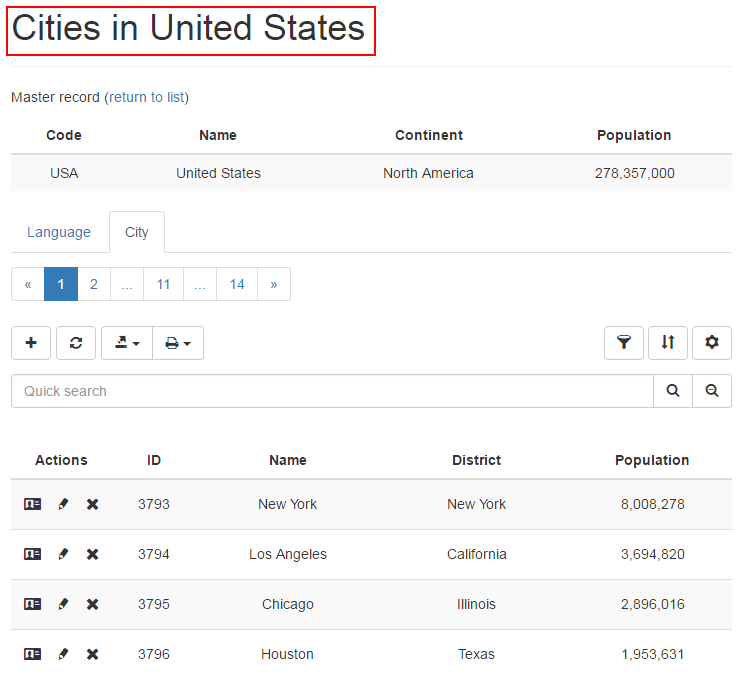Screen dimensions: 742x678
Task: Delete the Chicago row
Action: coord(92,604)
